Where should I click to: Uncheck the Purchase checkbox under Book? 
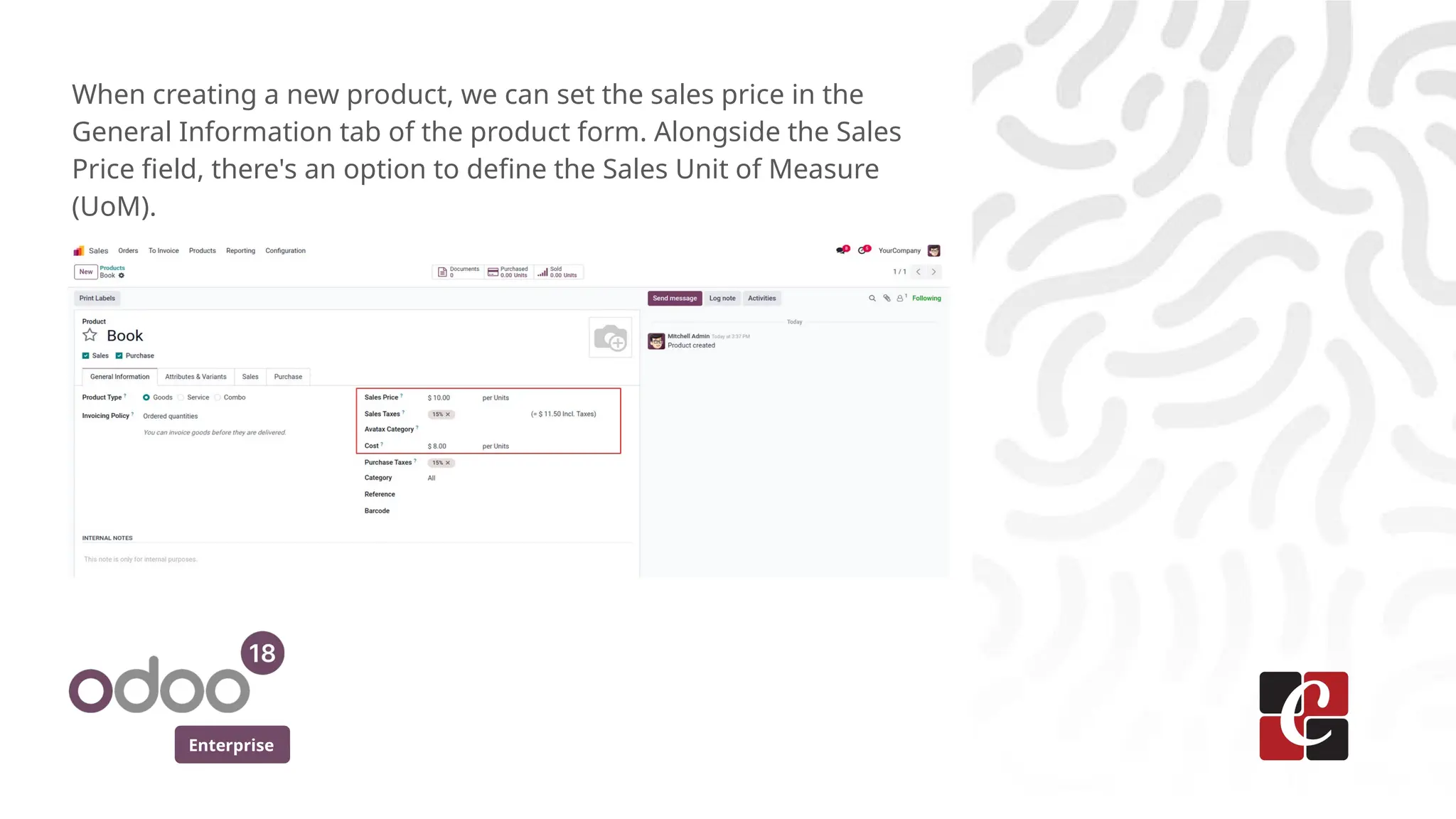(119, 355)
